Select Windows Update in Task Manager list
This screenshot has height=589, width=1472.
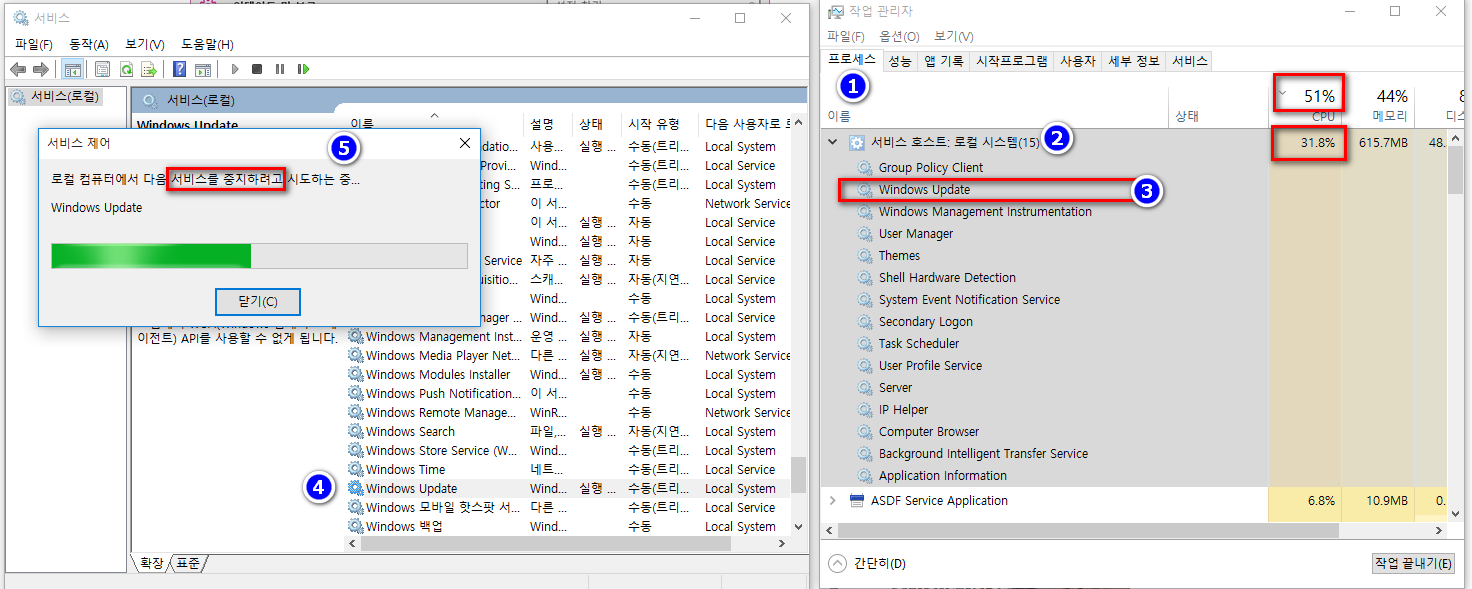pos(924,190)
